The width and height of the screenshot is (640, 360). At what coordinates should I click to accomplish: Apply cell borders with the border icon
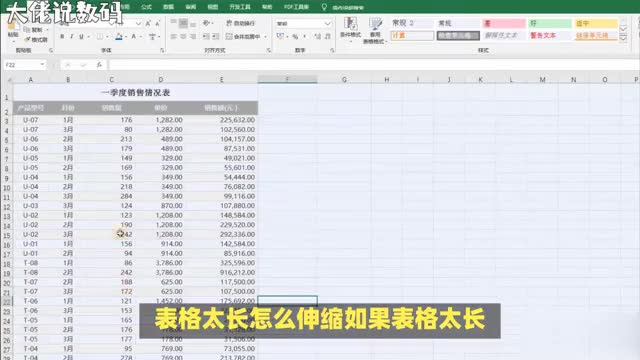click(100, 37)
